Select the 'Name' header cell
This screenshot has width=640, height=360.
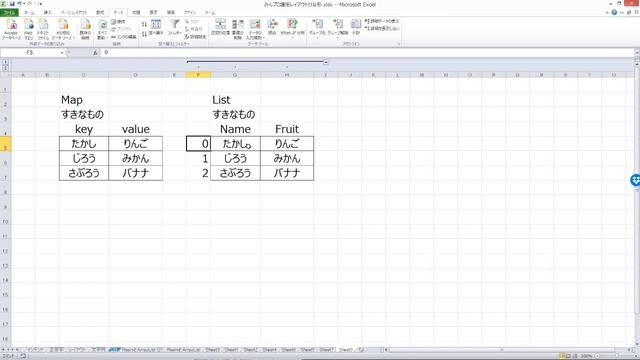235,129
